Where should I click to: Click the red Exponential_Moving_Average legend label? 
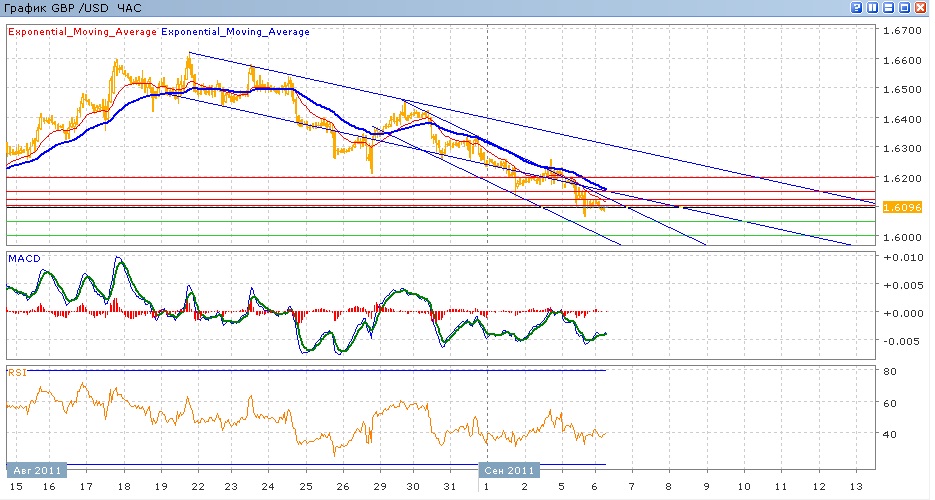pos(83,32)
